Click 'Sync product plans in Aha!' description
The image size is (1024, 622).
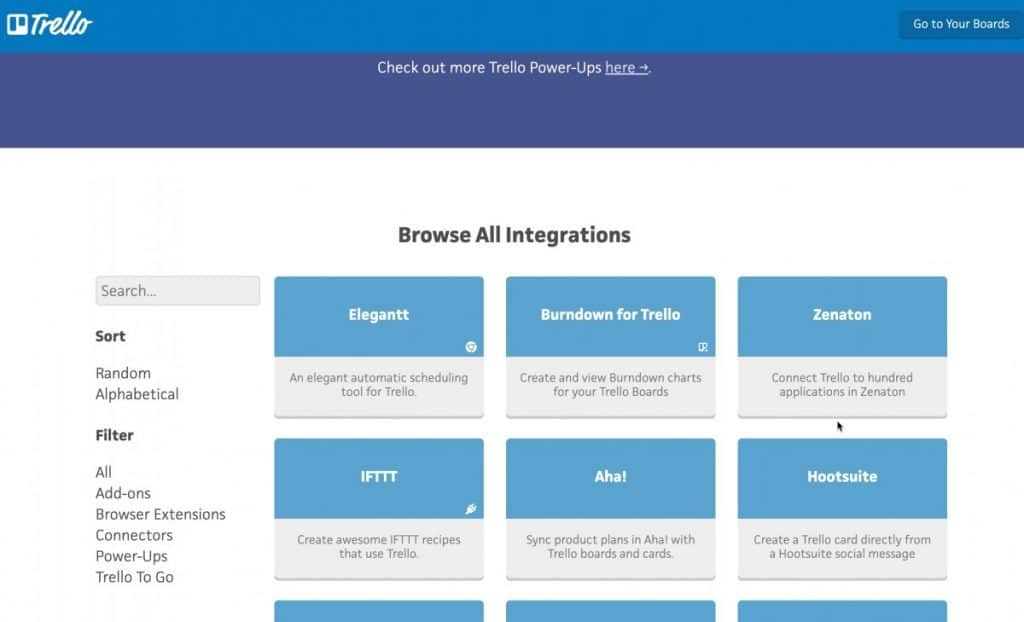click(611, 547)
